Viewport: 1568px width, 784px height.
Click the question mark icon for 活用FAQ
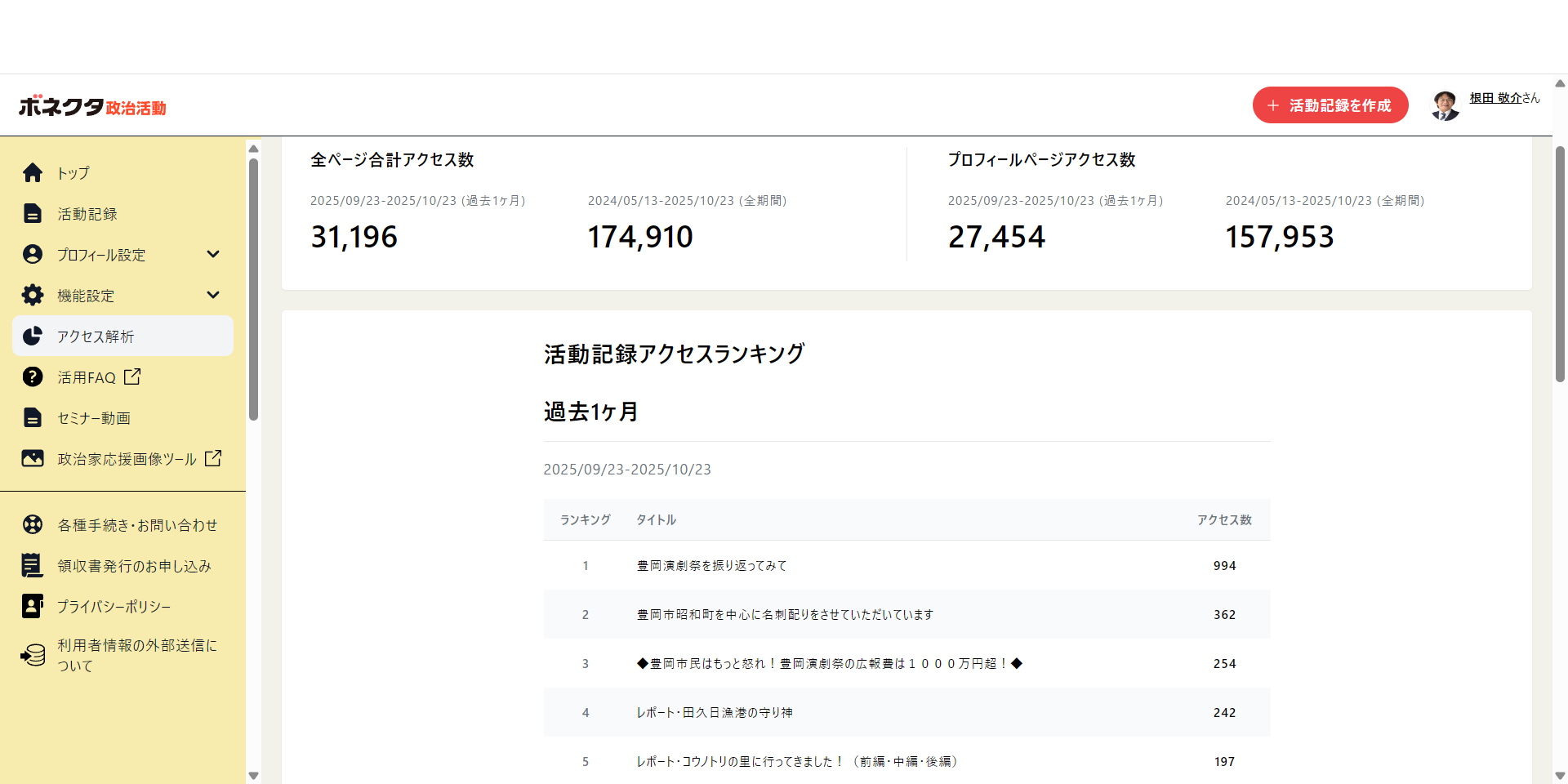coord(33,377)
